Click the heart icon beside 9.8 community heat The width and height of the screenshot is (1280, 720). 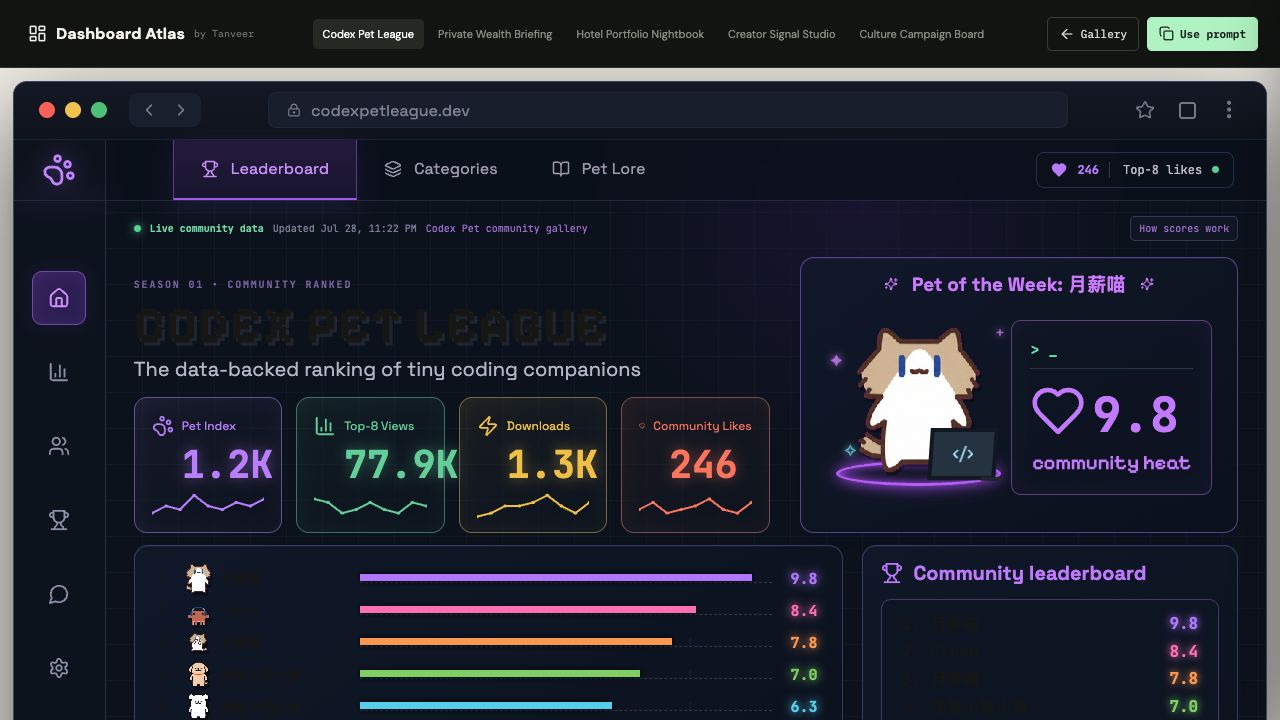pos(1058,410)
